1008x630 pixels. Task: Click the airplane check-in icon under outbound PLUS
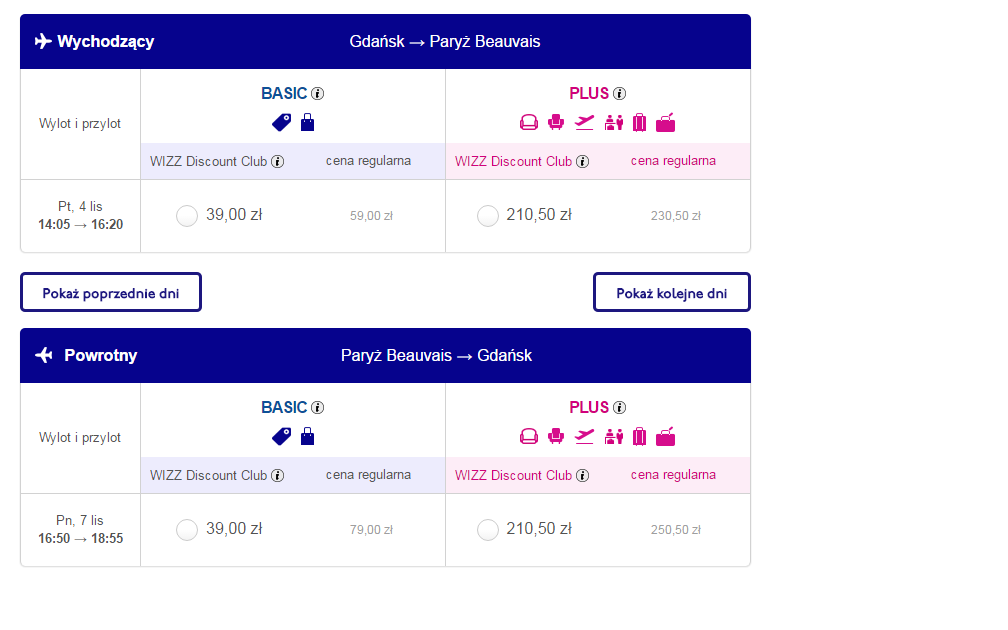tap(584, 122)
